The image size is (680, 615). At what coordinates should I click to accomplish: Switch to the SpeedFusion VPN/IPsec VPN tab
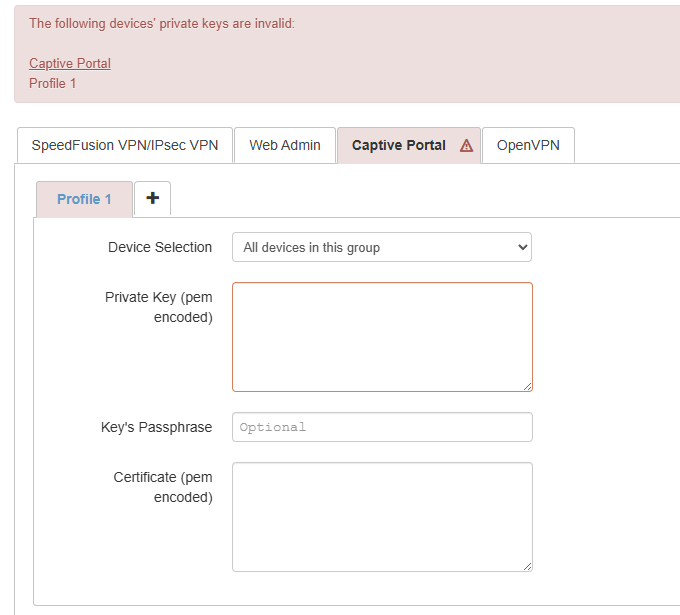(x=125, y=145)
